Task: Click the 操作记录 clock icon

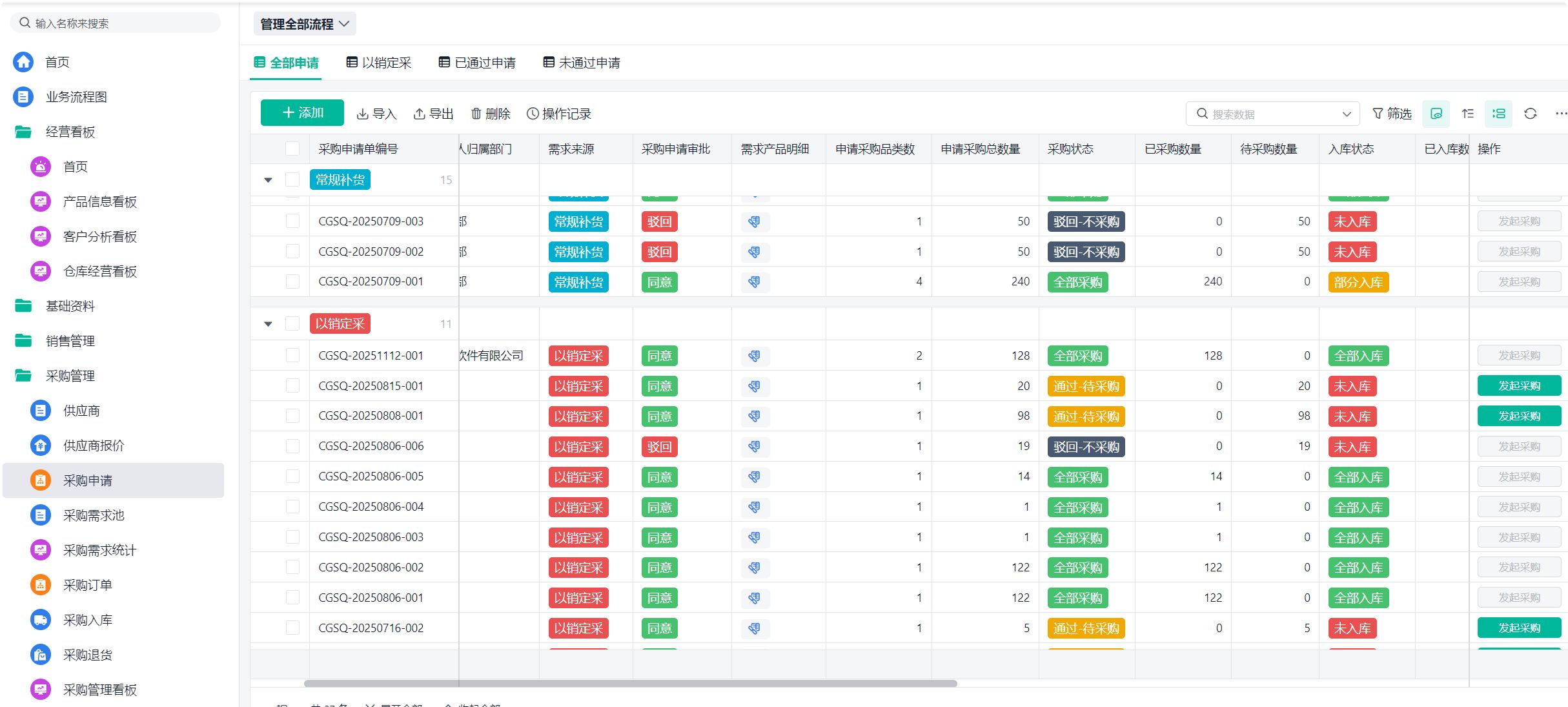Action: tap(533, 114)
